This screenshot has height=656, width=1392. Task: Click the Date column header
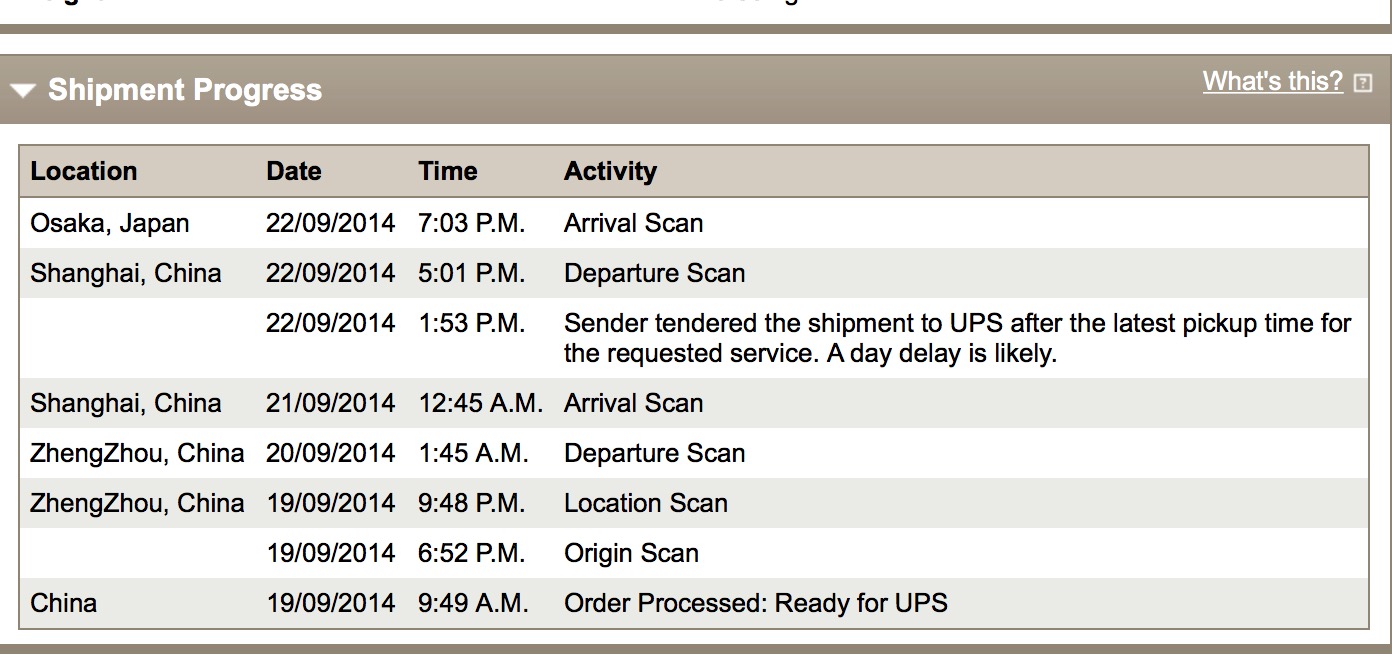coord(294,171)
